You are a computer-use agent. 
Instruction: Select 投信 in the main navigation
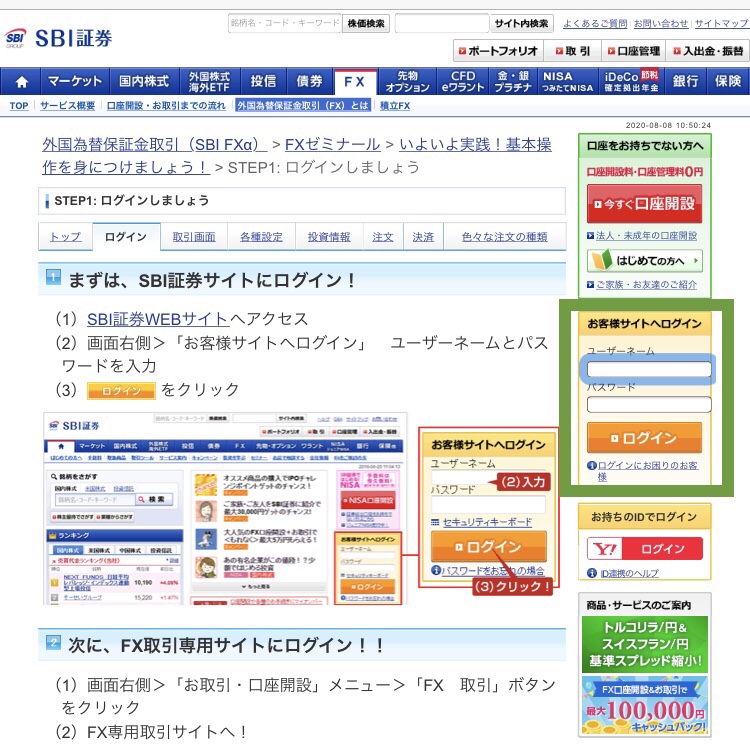point(263,82)
